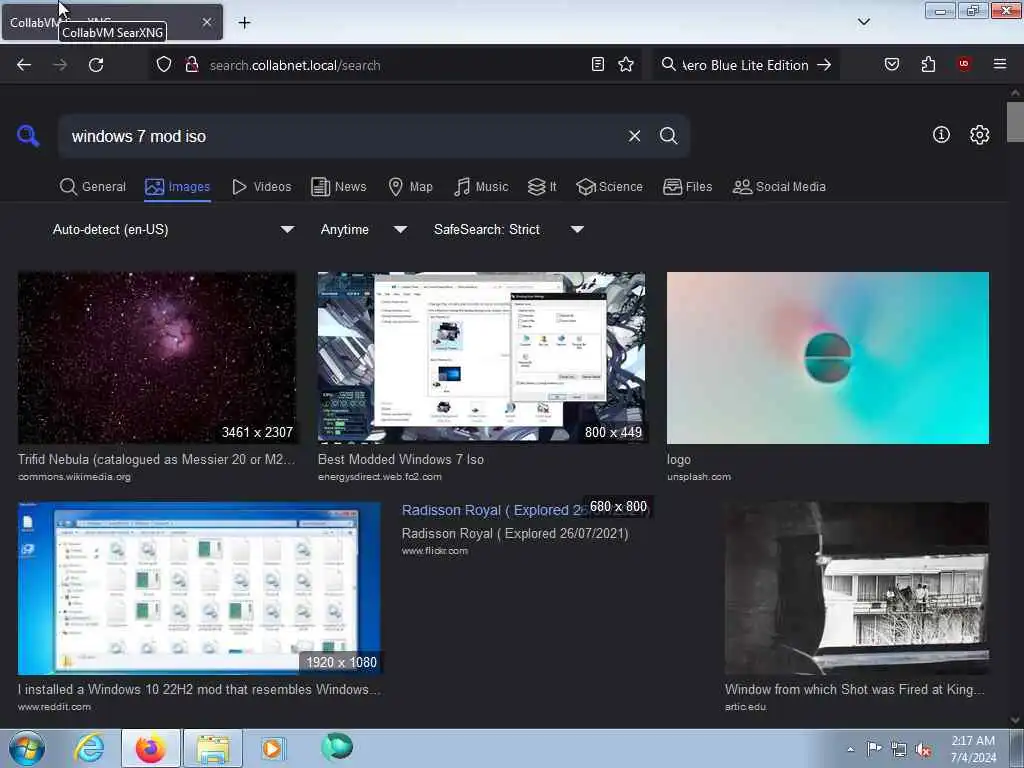Open SearXNG preferences gear

pos(979,135)
